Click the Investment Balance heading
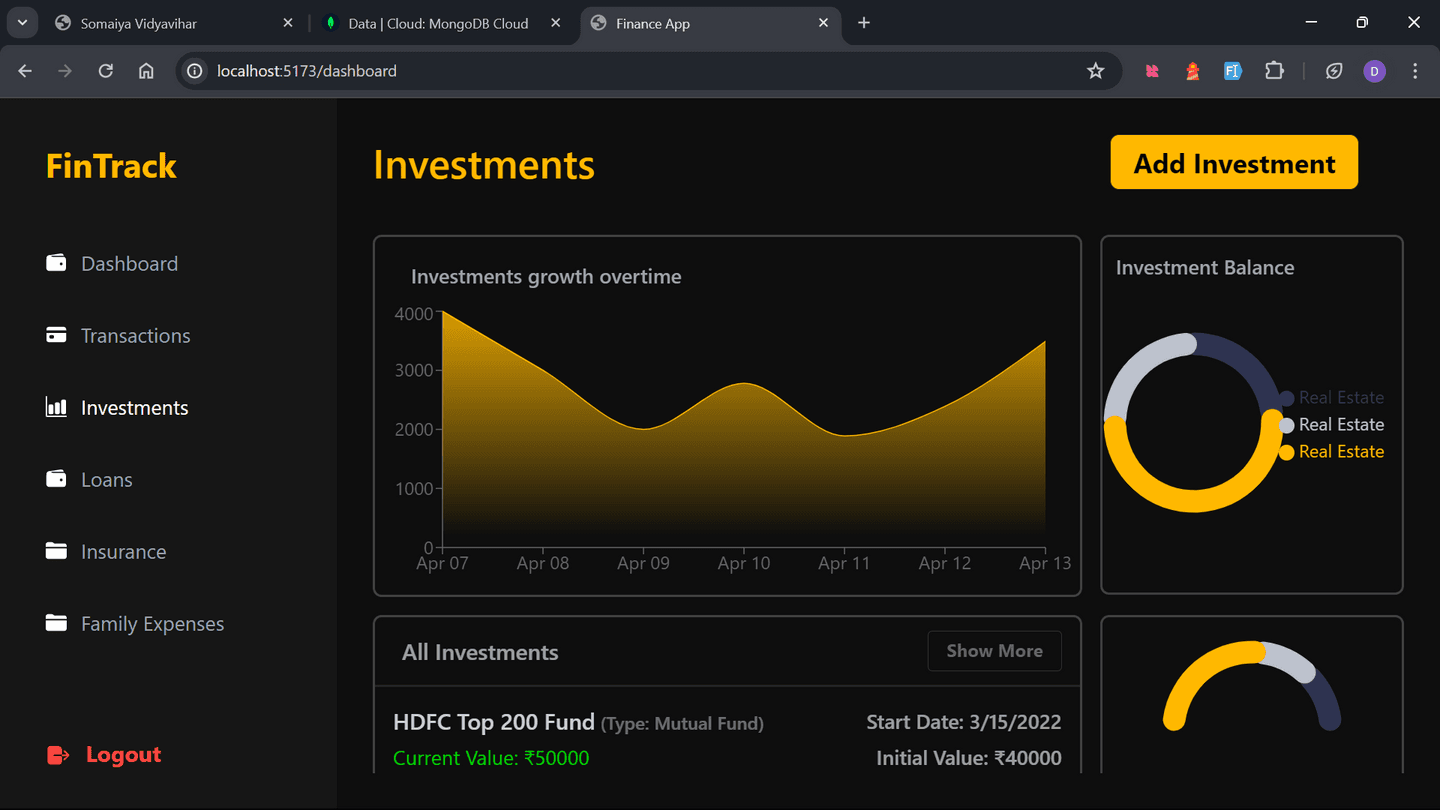 point(1205,268)
